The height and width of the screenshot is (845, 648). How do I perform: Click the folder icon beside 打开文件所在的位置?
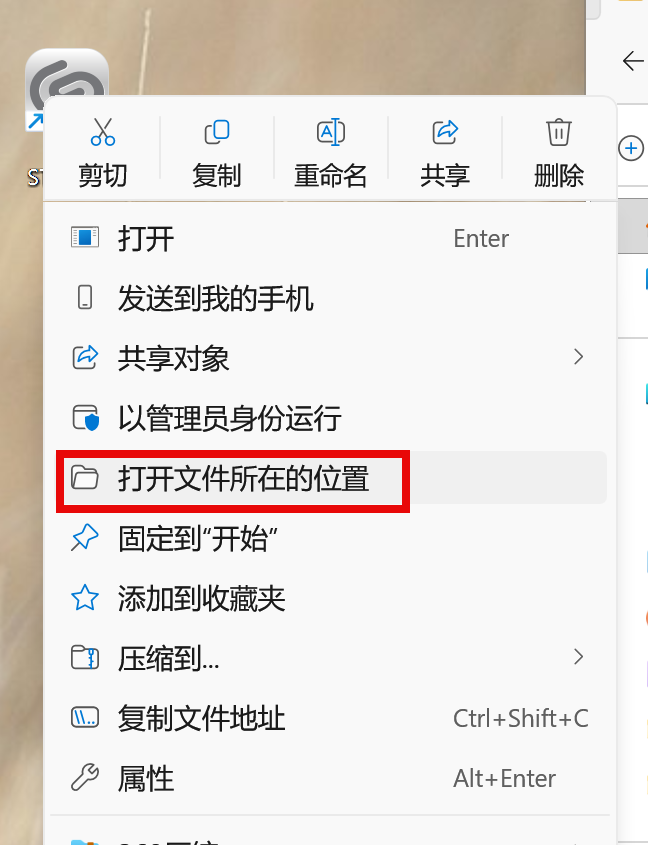point(85,477)
